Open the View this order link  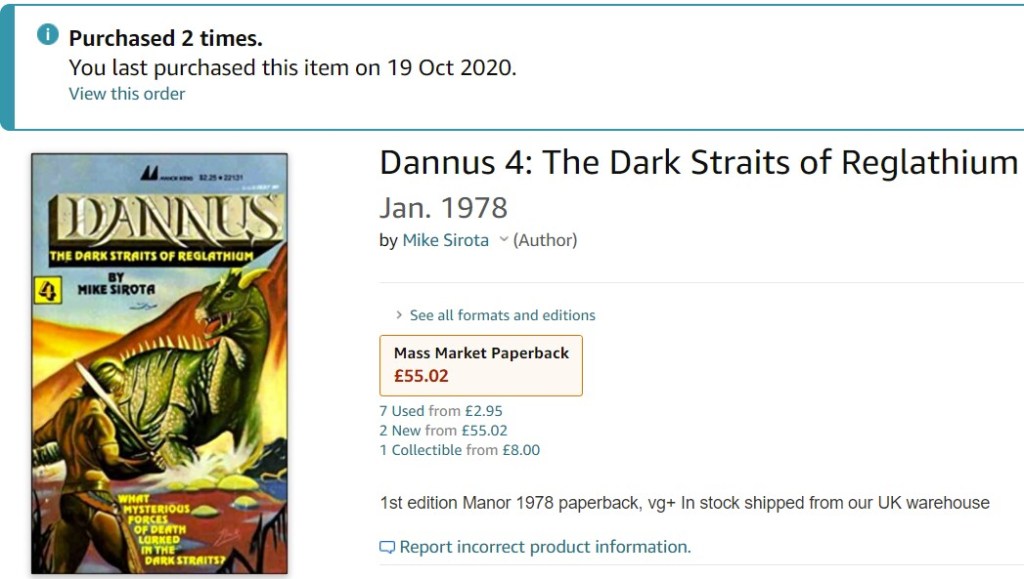pyautogui.click(x=126, y=94)
